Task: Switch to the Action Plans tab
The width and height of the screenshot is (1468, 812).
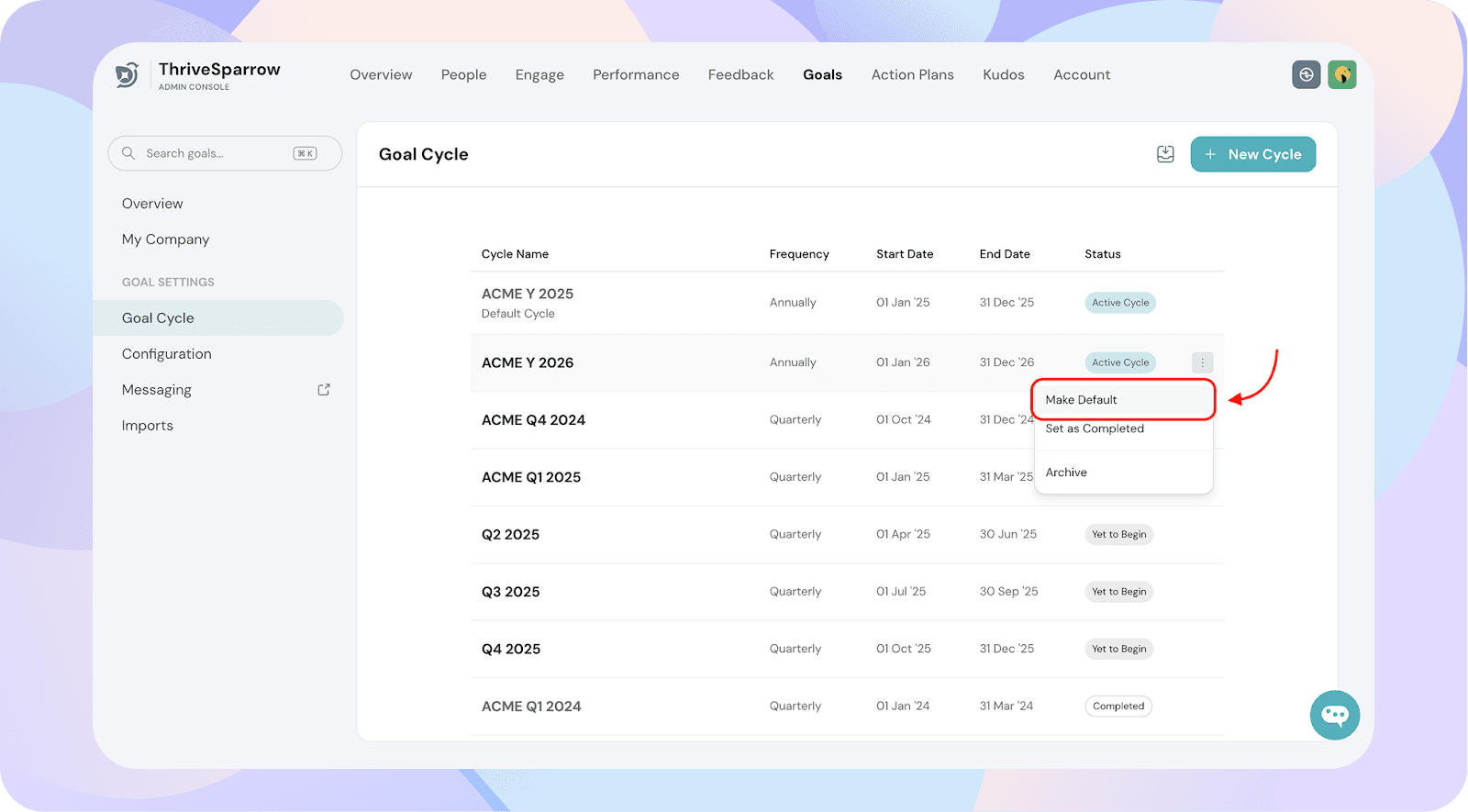Action: (x=912, y=75)
